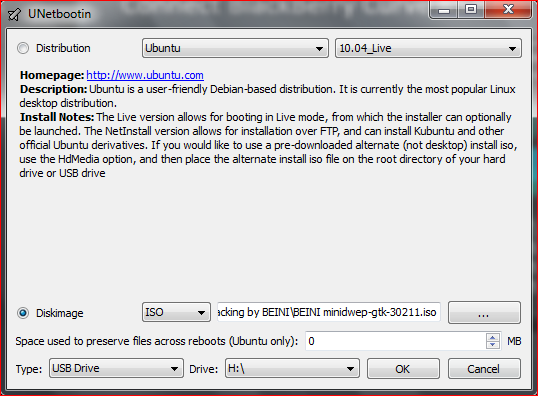Minimize the UNetbootin window
Image resolution: width=538 pixels, height=396 pixels.
(443, 10)
